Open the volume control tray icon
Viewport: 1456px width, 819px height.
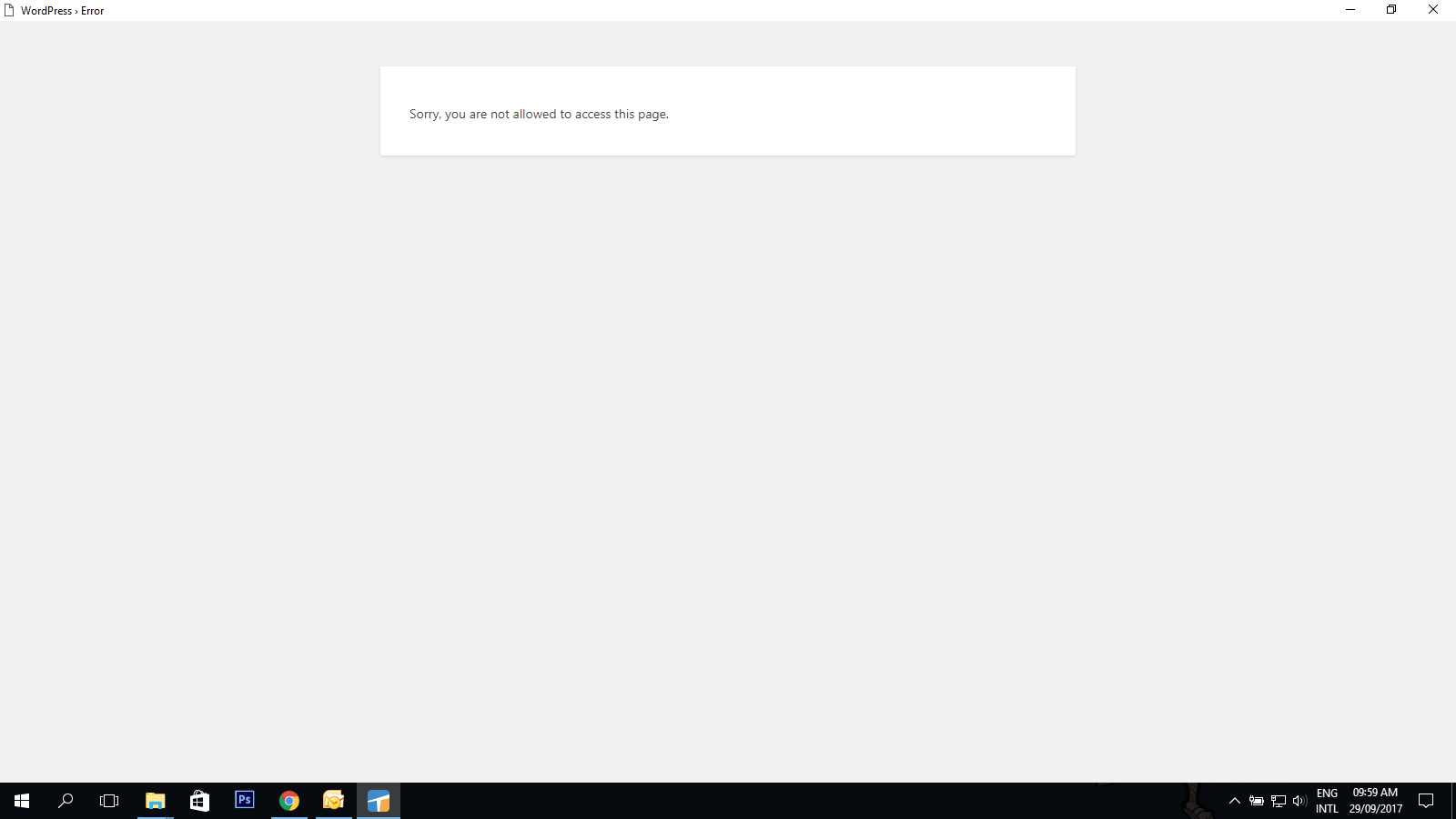click(1299, 801)
